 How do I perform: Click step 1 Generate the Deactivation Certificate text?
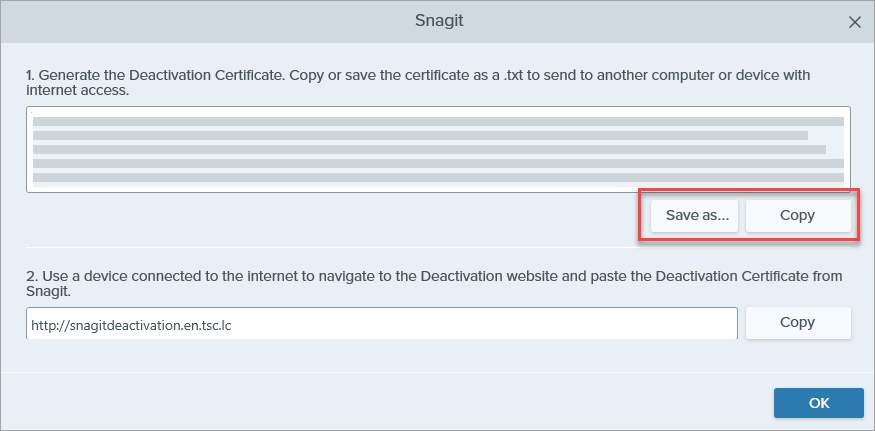point(418,82)
